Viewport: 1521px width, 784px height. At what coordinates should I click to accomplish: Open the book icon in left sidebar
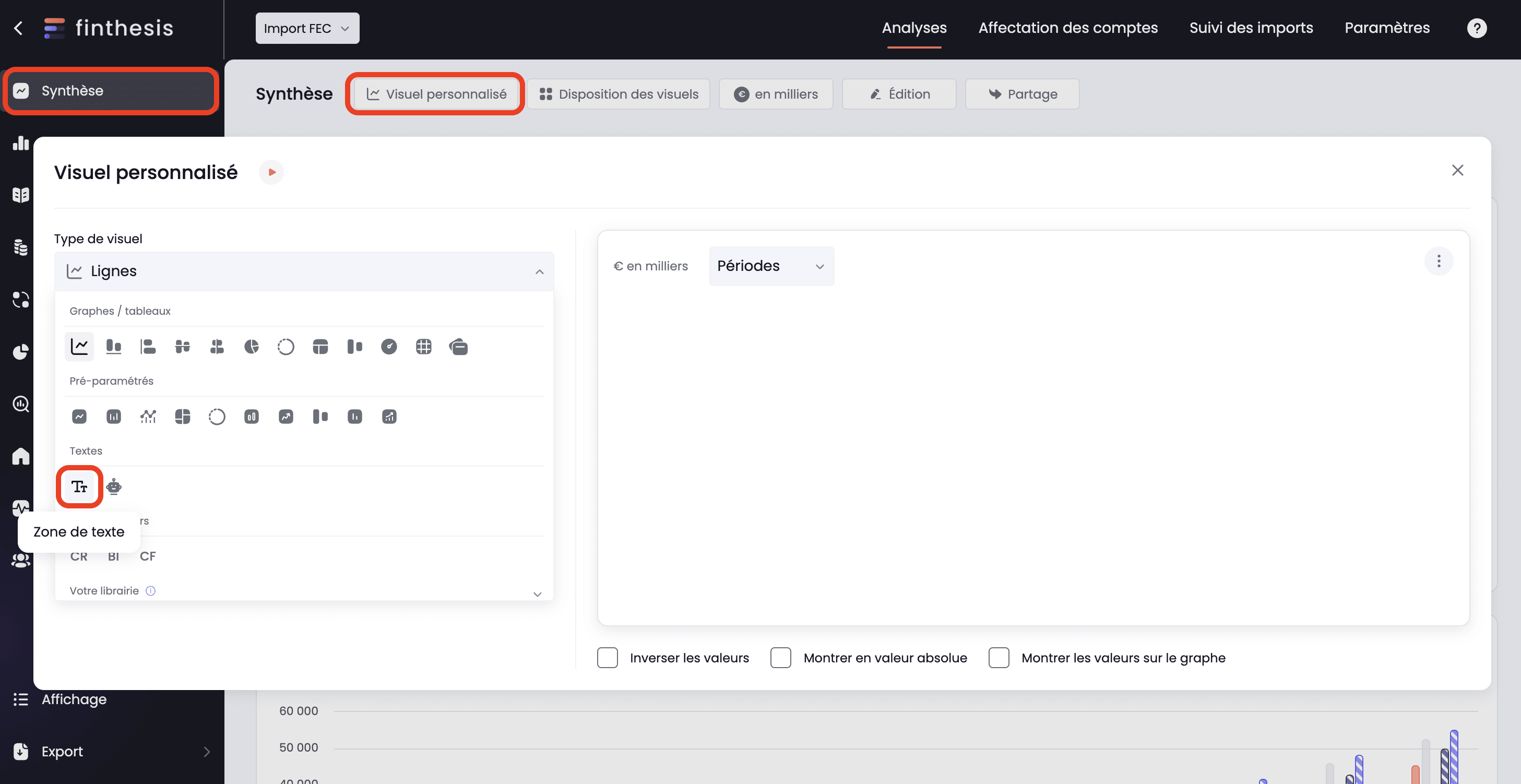[x=21, y=195]
